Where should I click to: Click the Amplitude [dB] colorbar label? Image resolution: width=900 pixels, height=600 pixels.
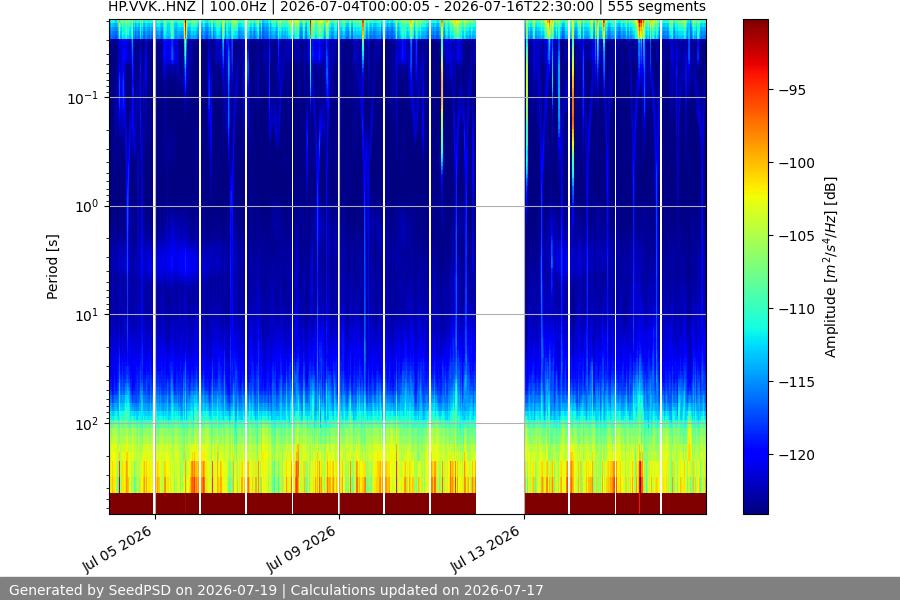point(831,267)
